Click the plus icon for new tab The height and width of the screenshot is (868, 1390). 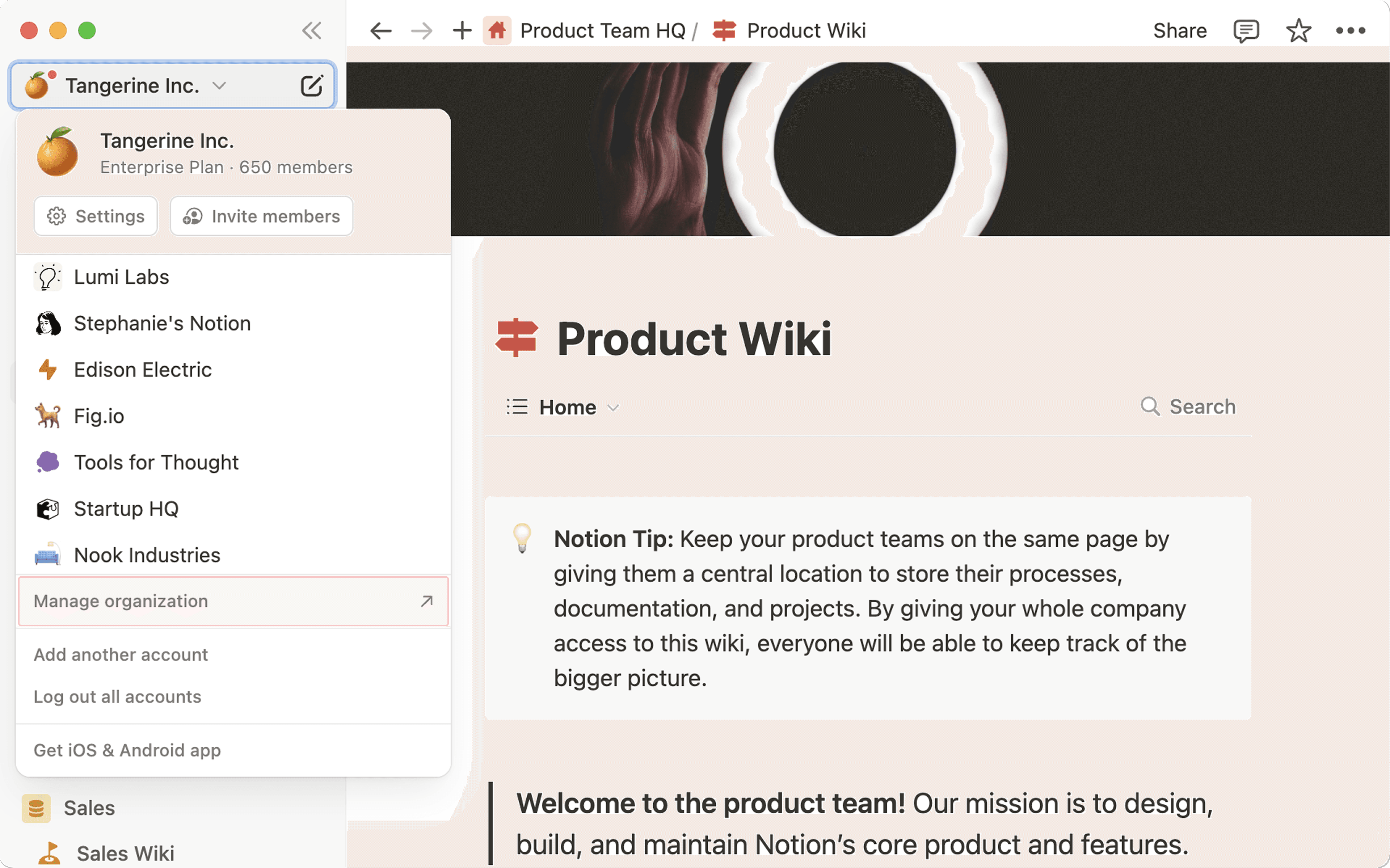pyautogui.click(x=462, y=30)
